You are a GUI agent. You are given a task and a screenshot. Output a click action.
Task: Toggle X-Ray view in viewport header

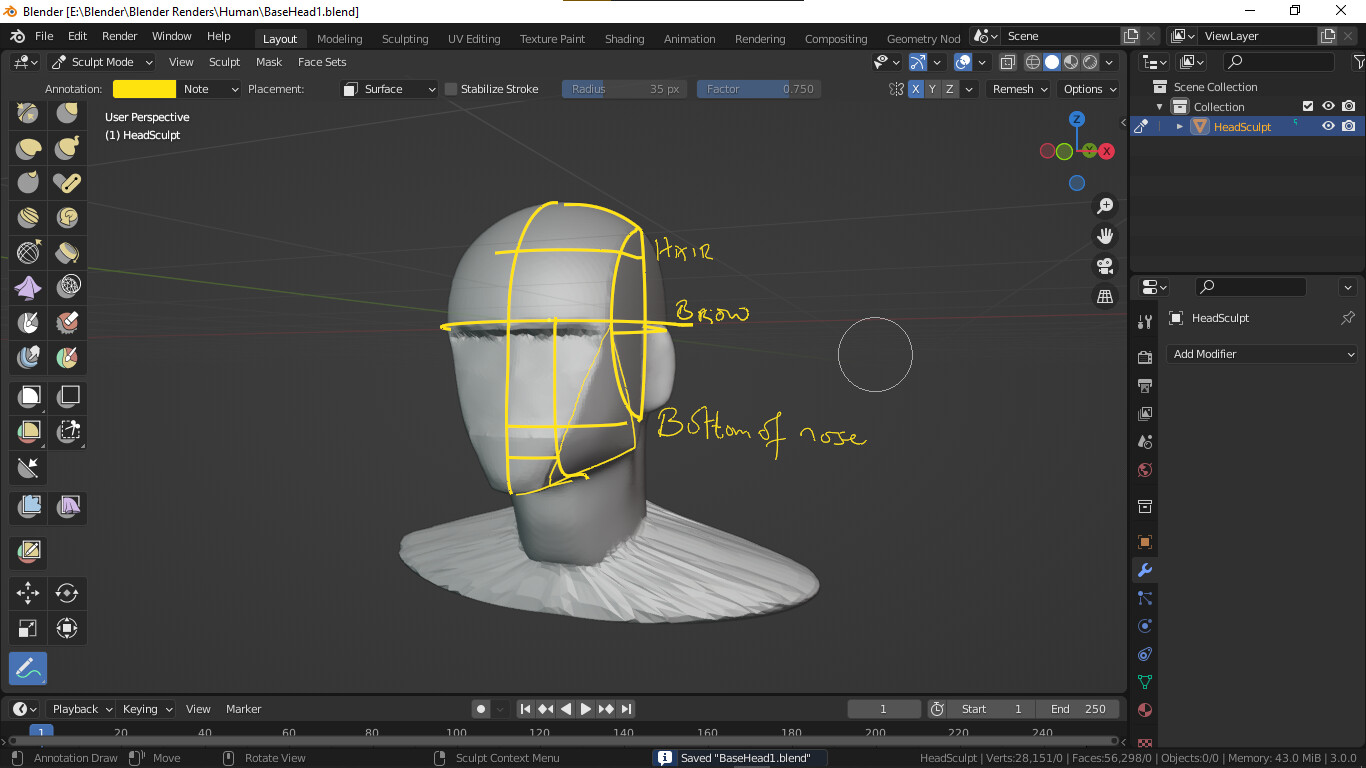(1008, 62)
